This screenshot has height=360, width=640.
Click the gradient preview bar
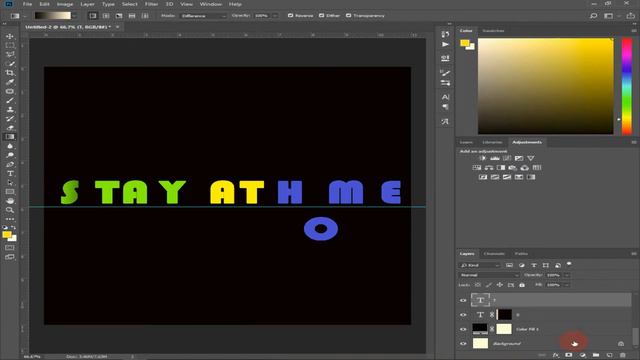click(53, 16)
